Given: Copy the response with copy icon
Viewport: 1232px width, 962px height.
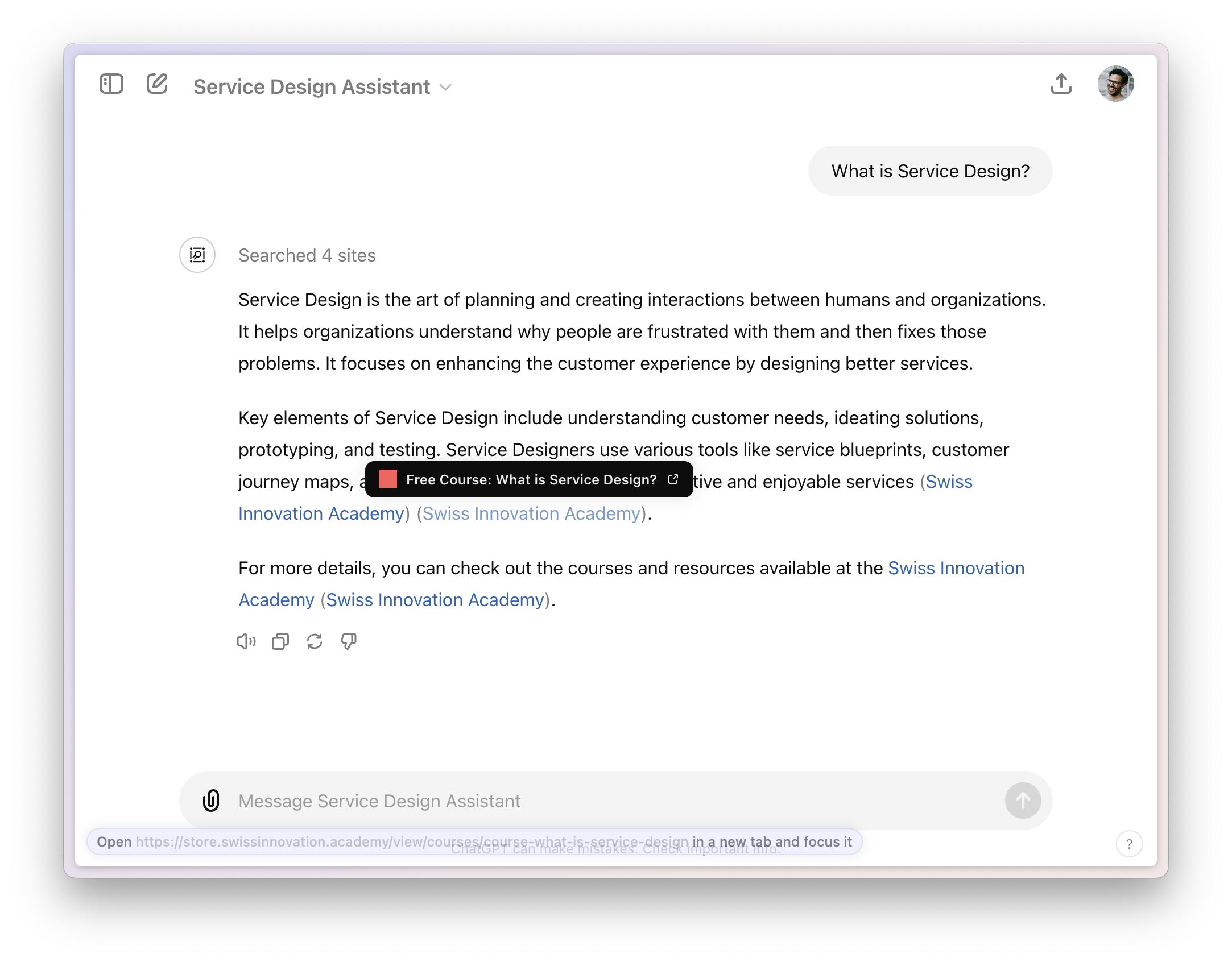Looking at the screenshot, I should 280,641.
